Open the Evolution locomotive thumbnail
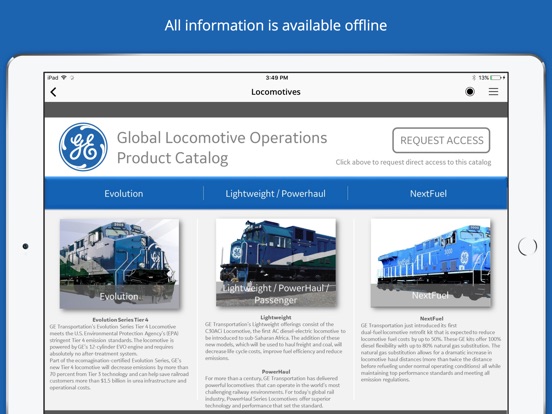 click(119, 264)
